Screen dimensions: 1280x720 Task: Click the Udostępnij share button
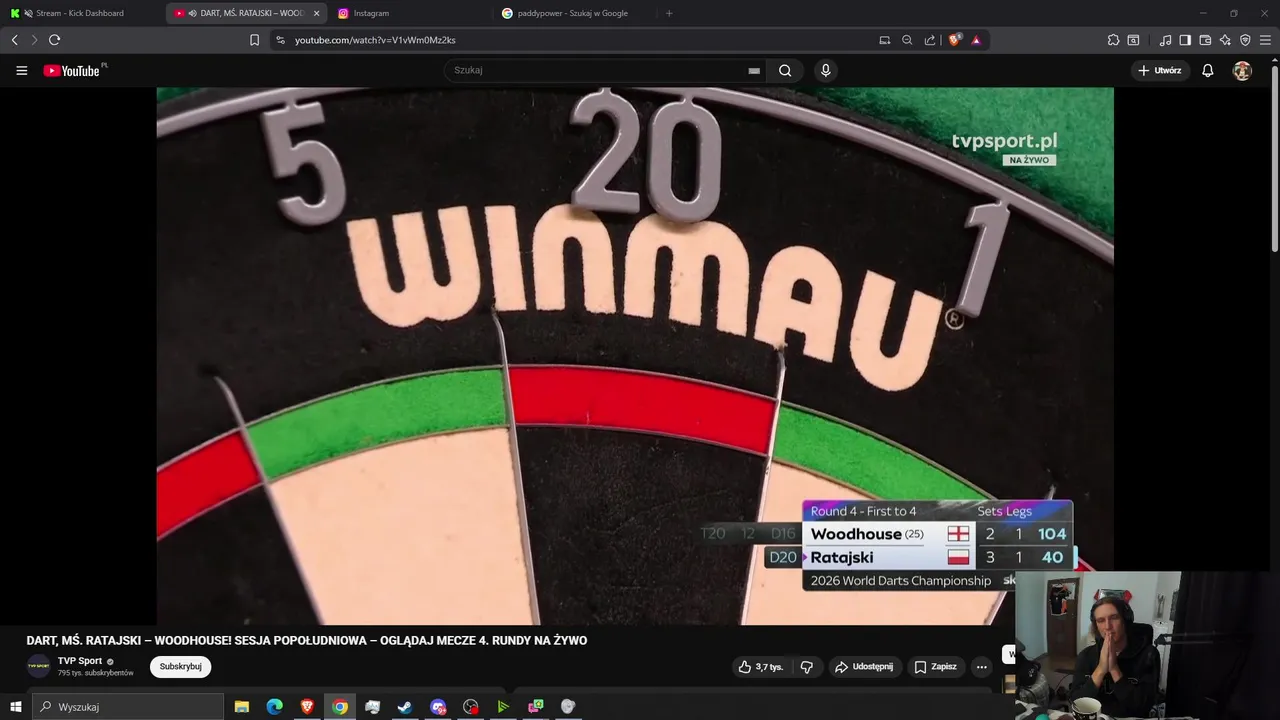(864, 667)
